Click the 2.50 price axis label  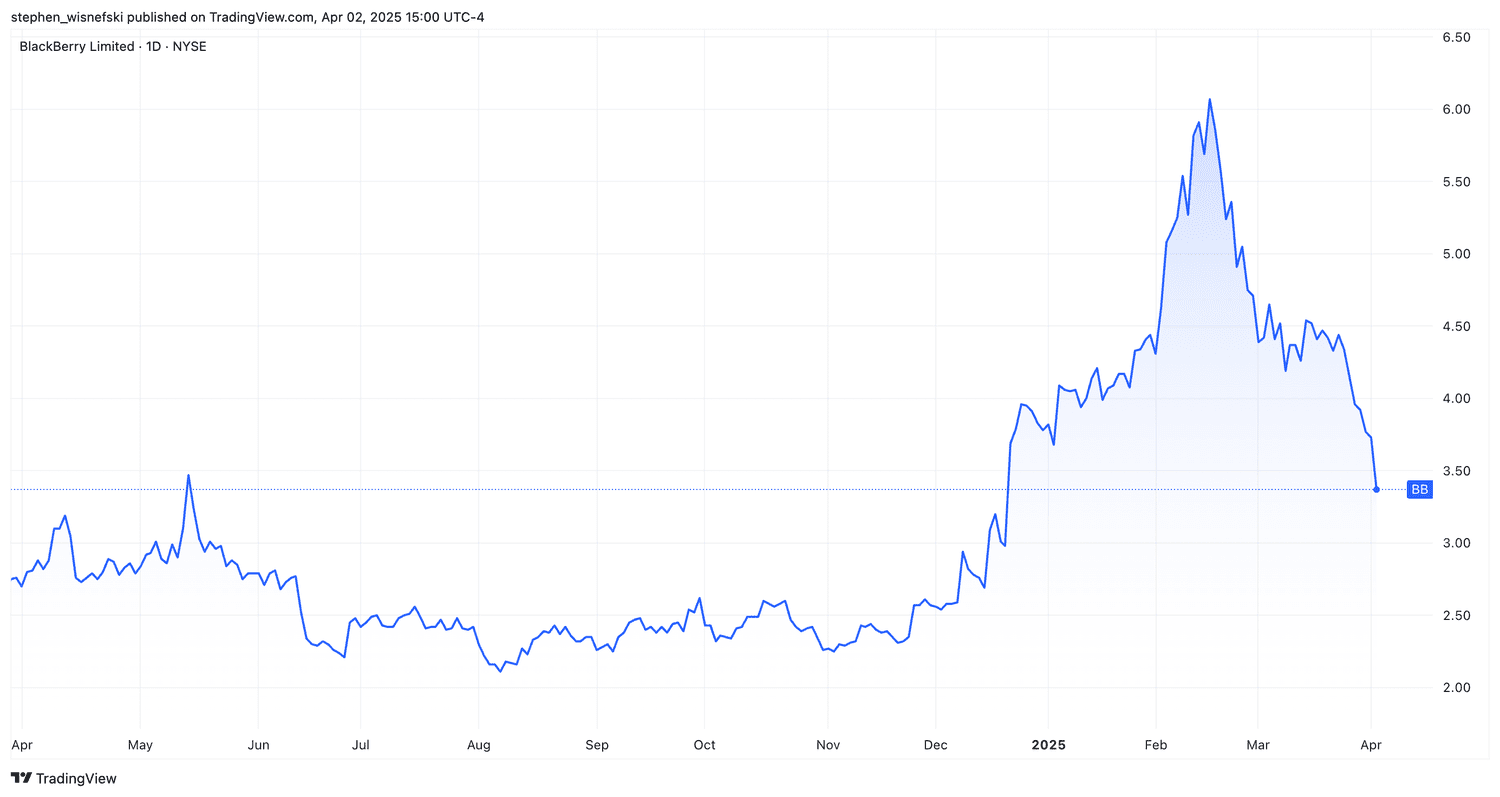1456,615
